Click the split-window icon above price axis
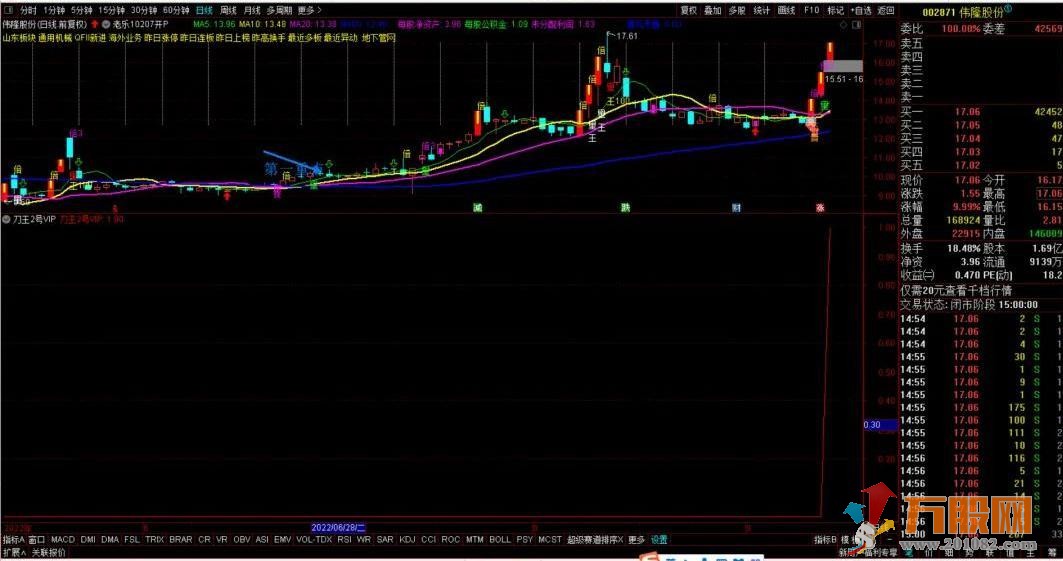This screenshot has width=1063, height=561. pos(856,24)
